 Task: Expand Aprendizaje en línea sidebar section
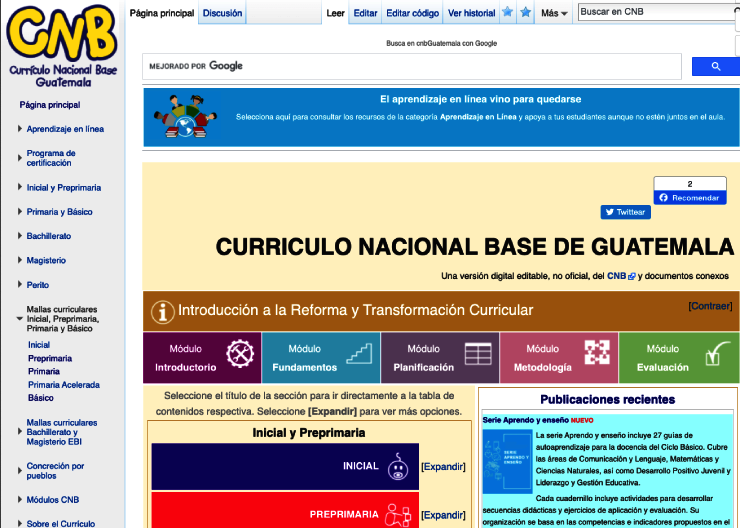click(x=20, y=129)
